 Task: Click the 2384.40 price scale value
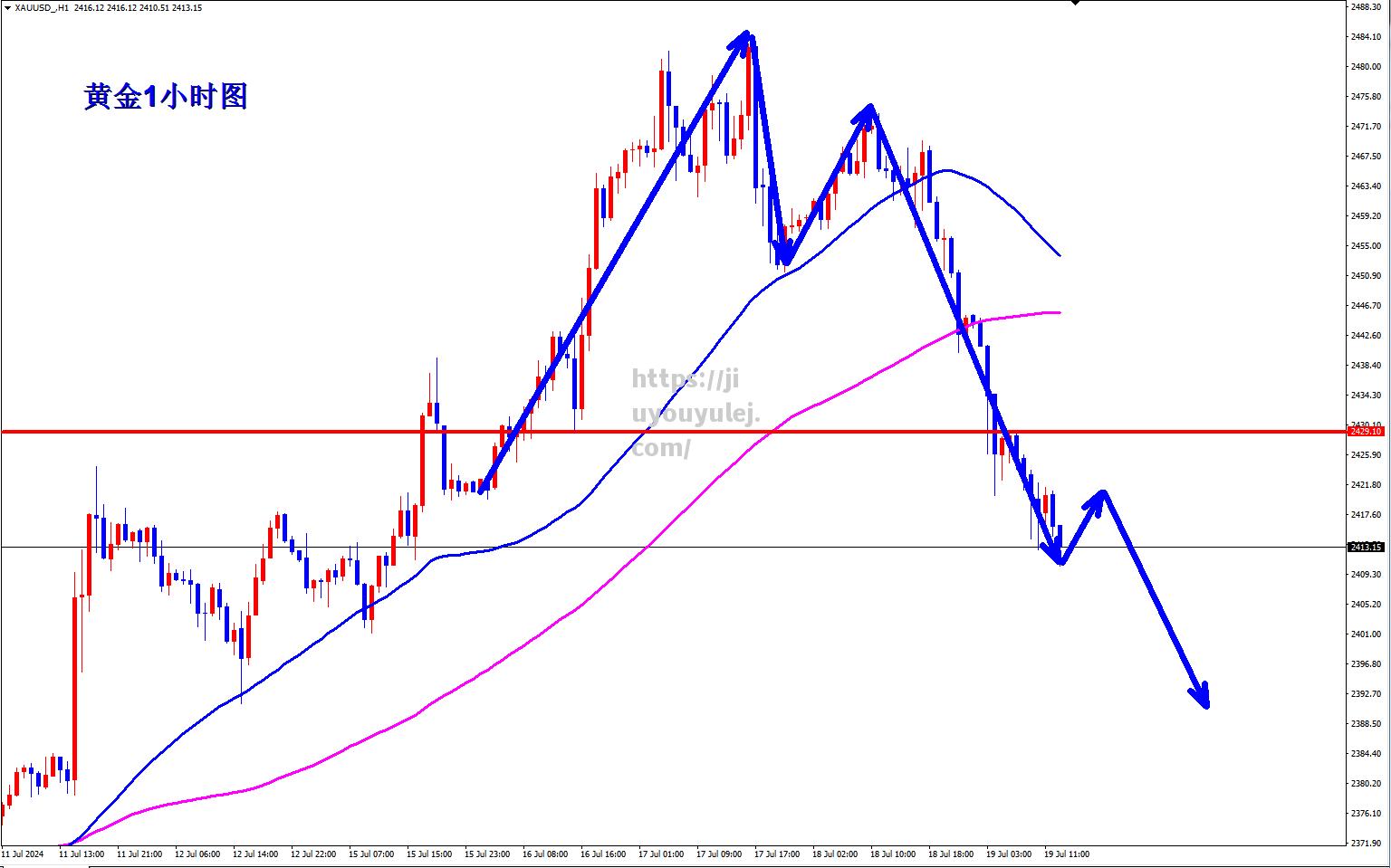[x=1366, y=754]
